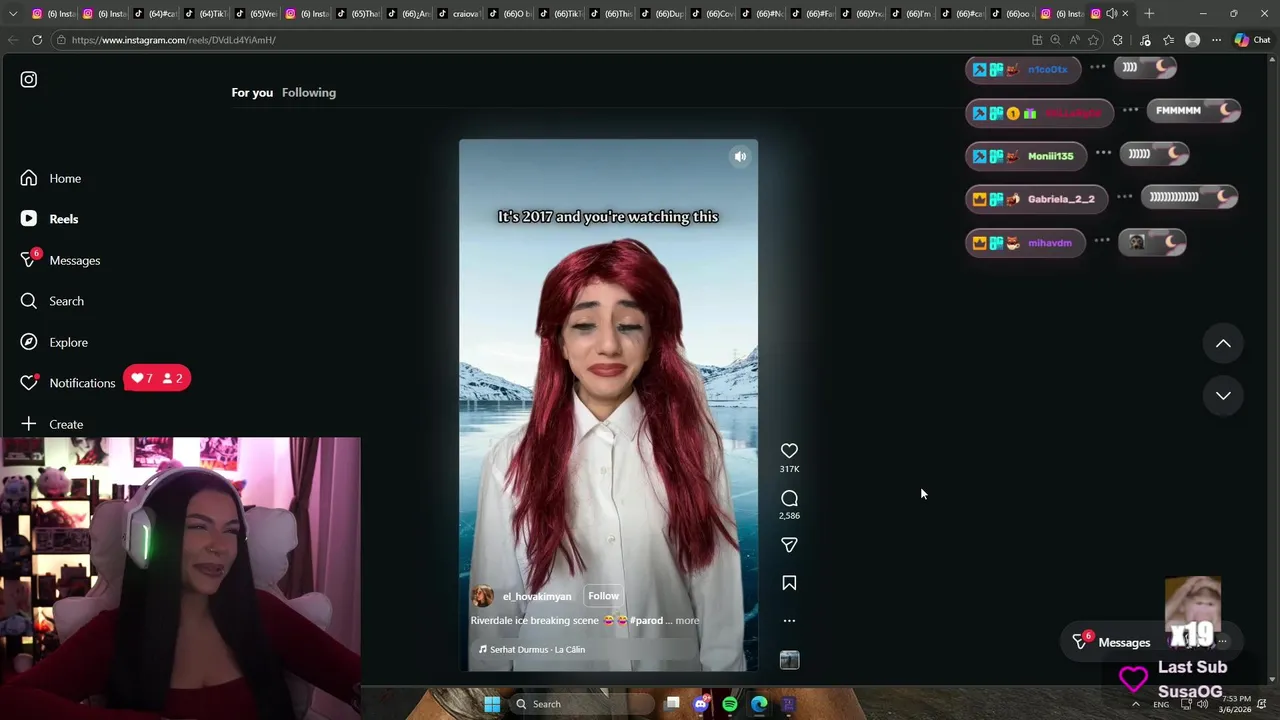
Task: Open options dots beside Gabriela_2_2
Action: tap(1125, 196)
